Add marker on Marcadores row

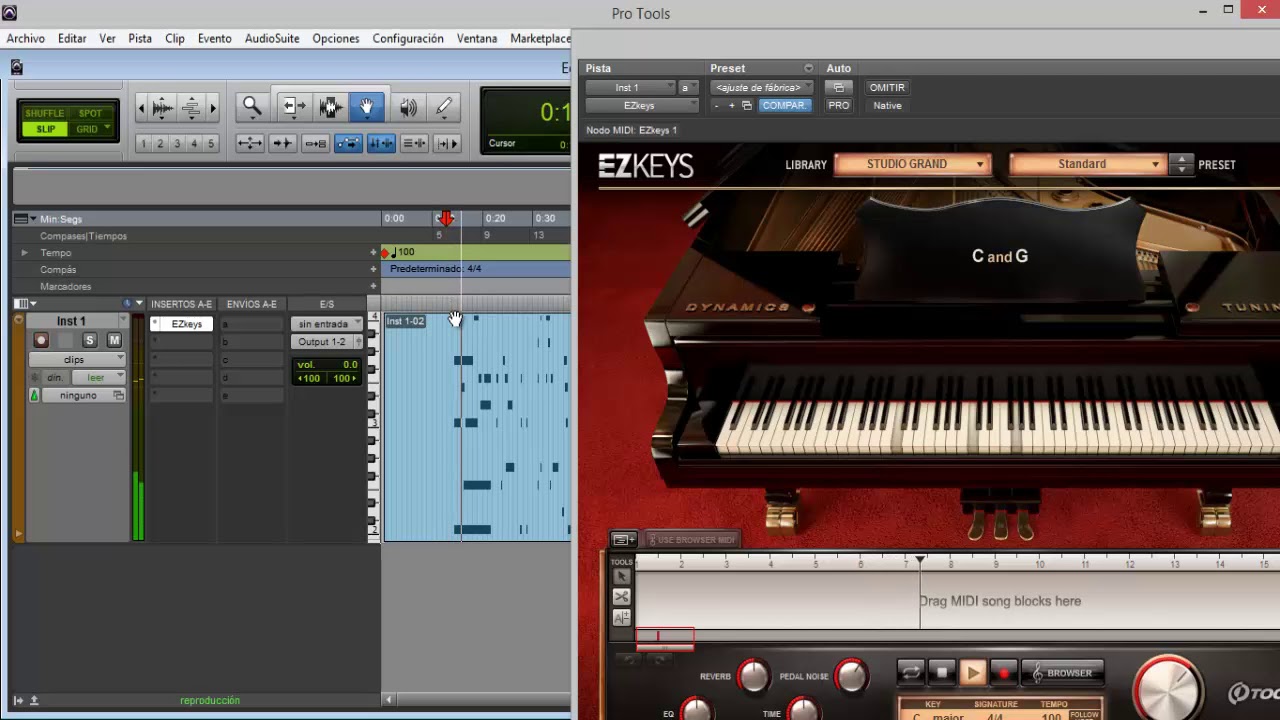(x=374, y=287)
